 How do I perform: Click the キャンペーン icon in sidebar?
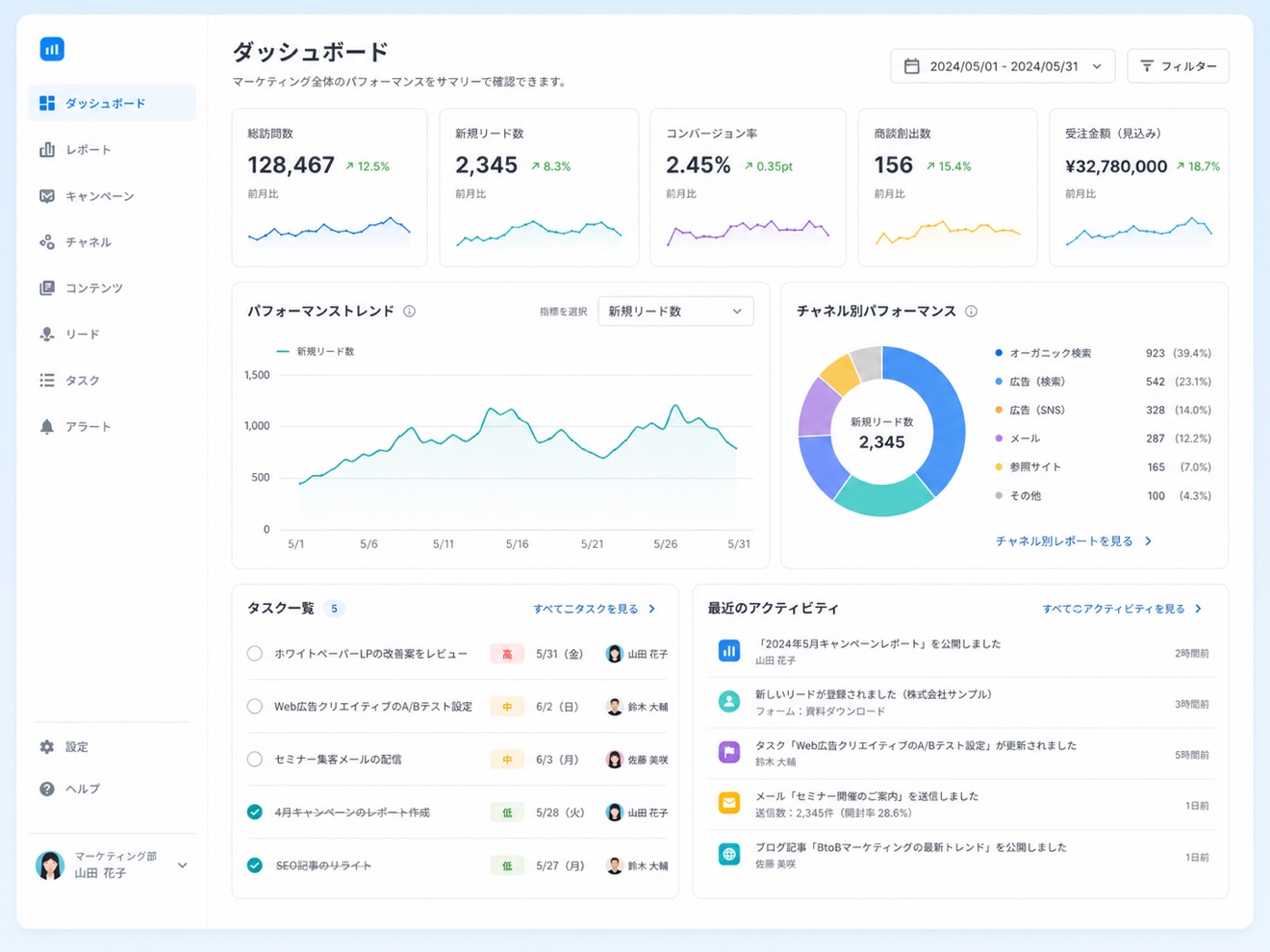click(47, 195)
